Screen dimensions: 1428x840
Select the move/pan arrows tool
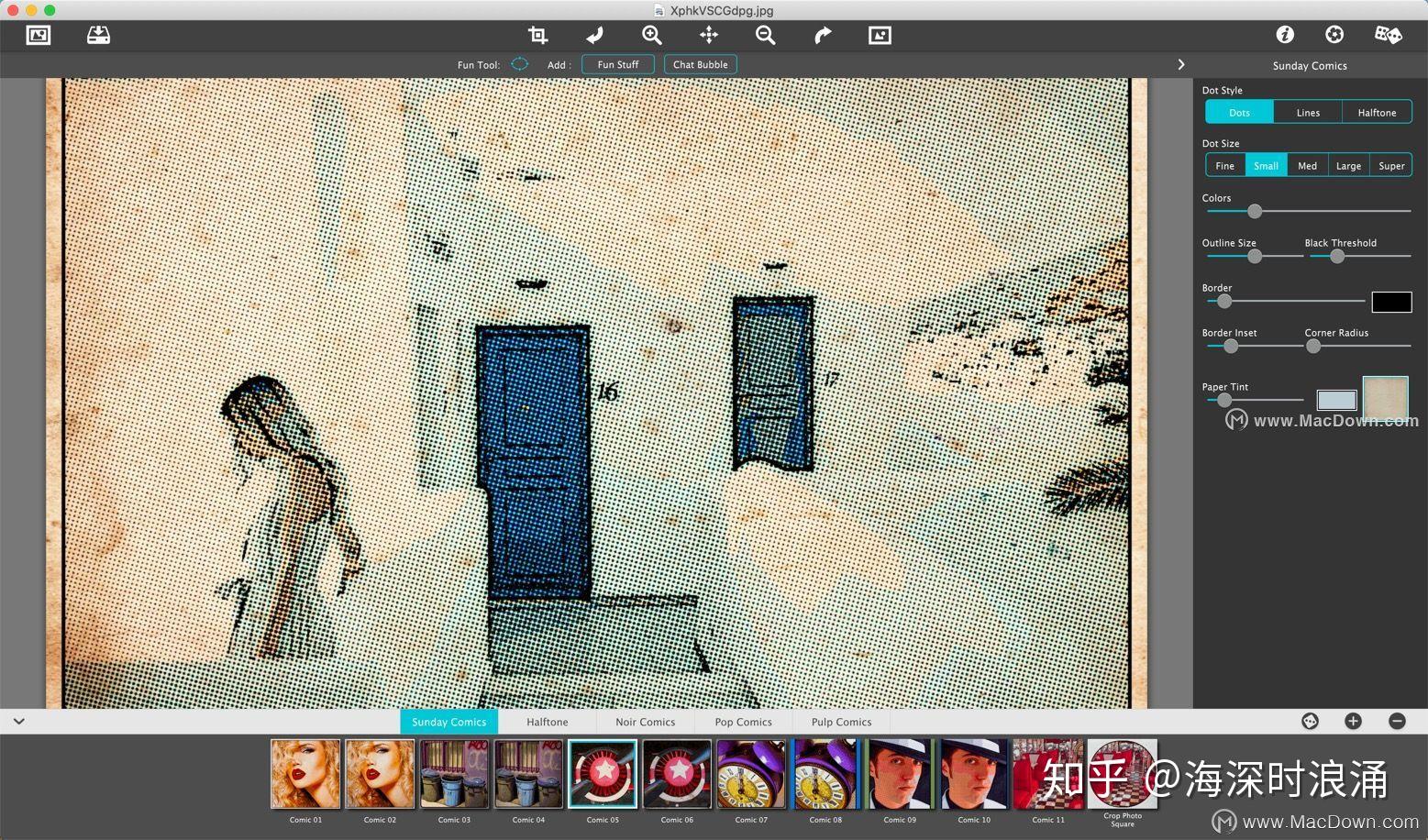coord(708,35)
